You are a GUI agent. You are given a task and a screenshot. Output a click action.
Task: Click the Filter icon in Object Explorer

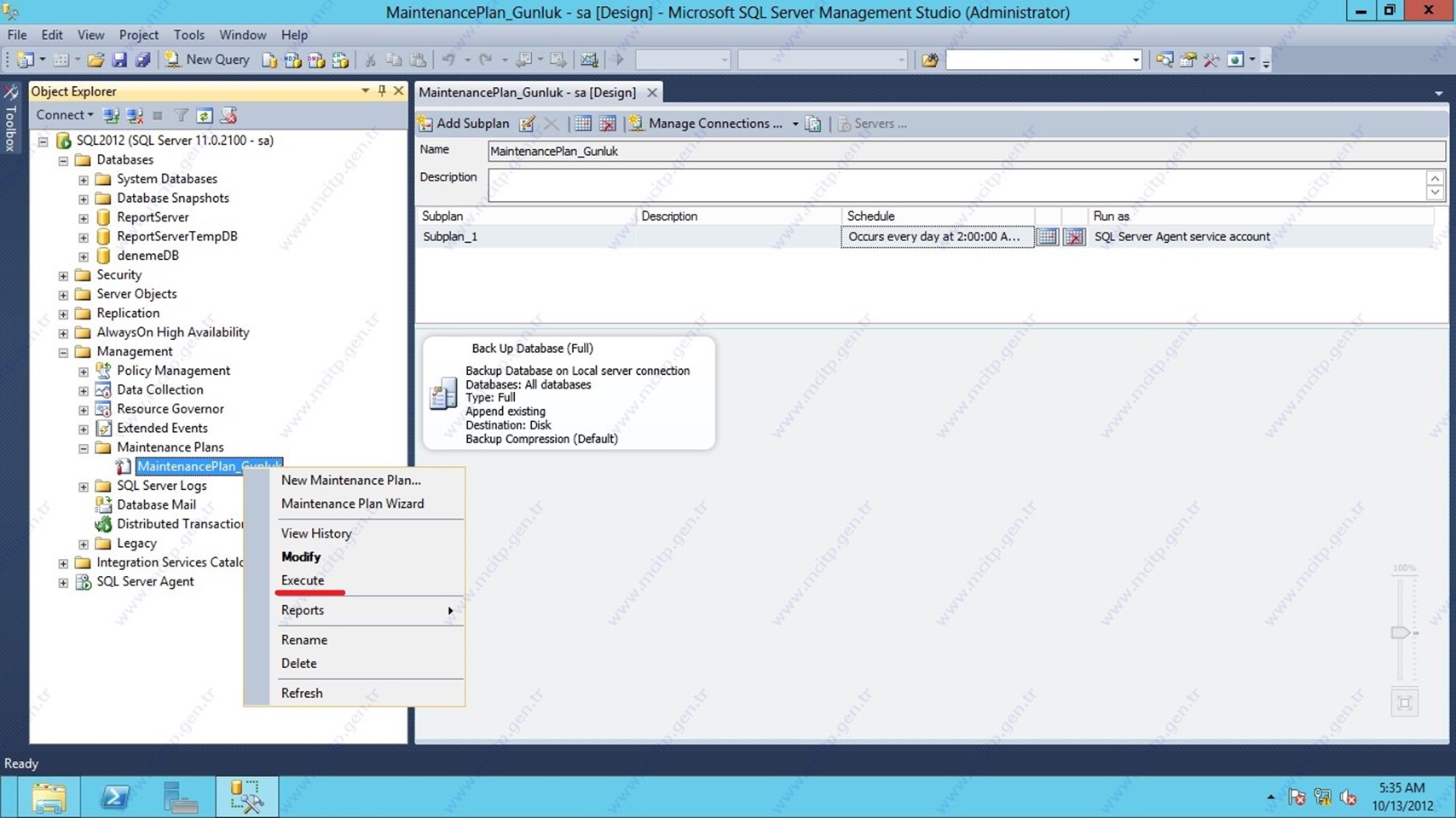tap(181, 115)
